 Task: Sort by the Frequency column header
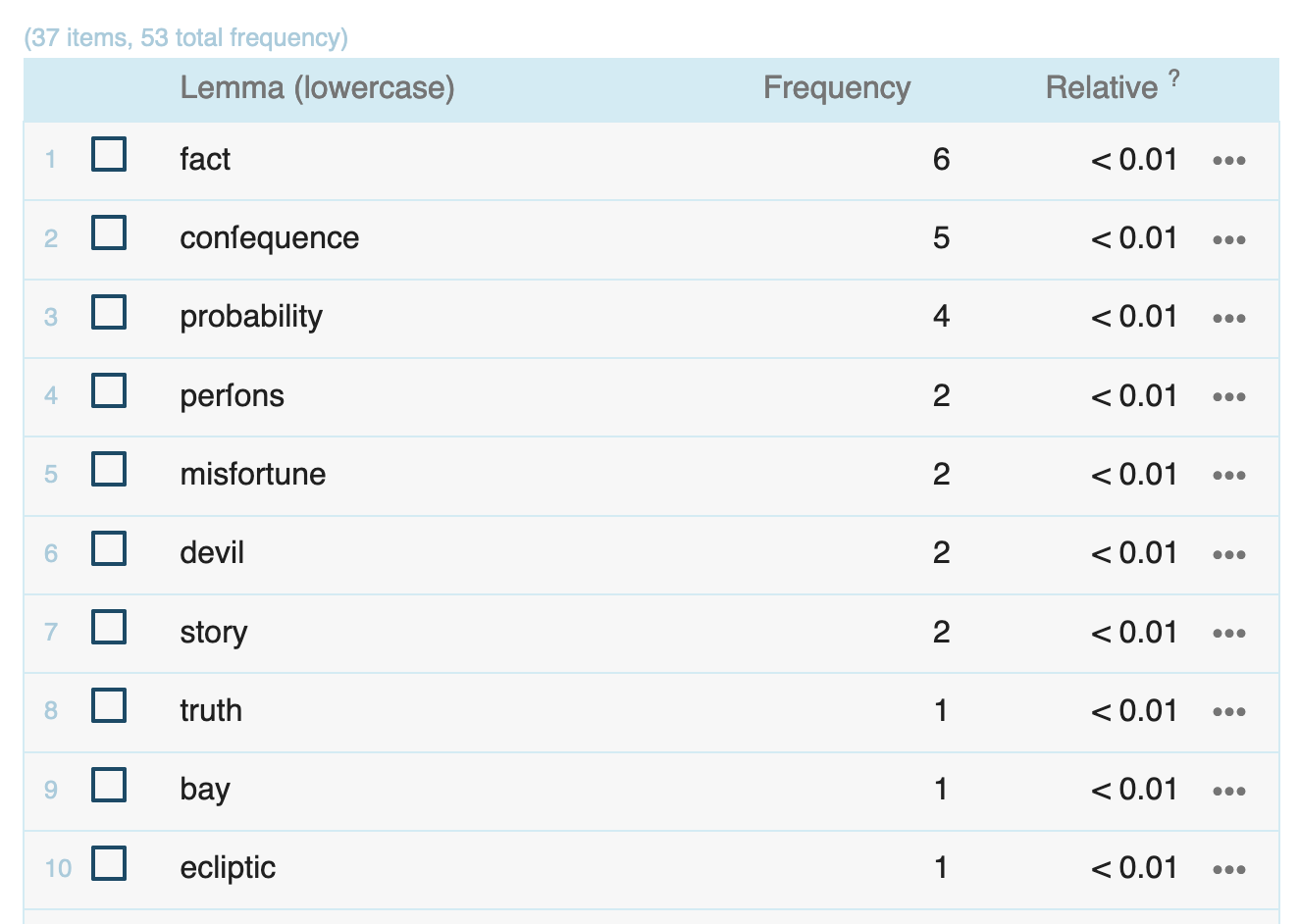[x=837, y=88]
